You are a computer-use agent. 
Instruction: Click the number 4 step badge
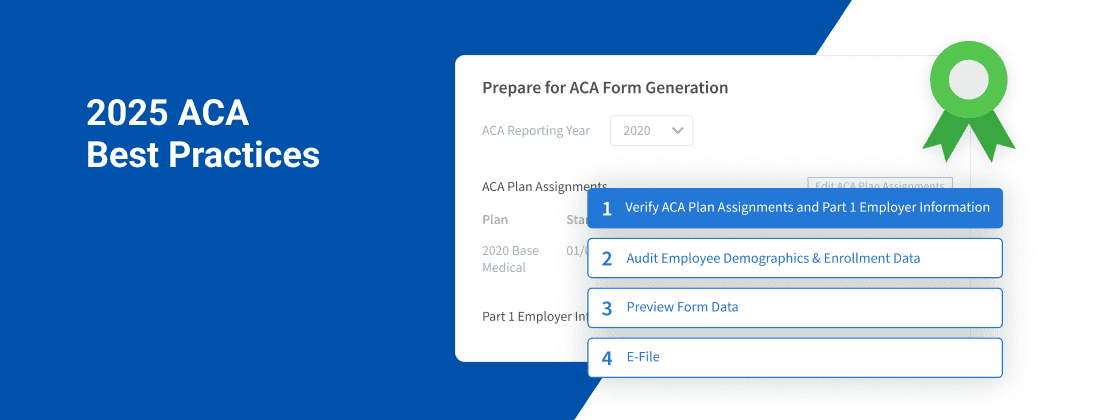click(607, 357)
